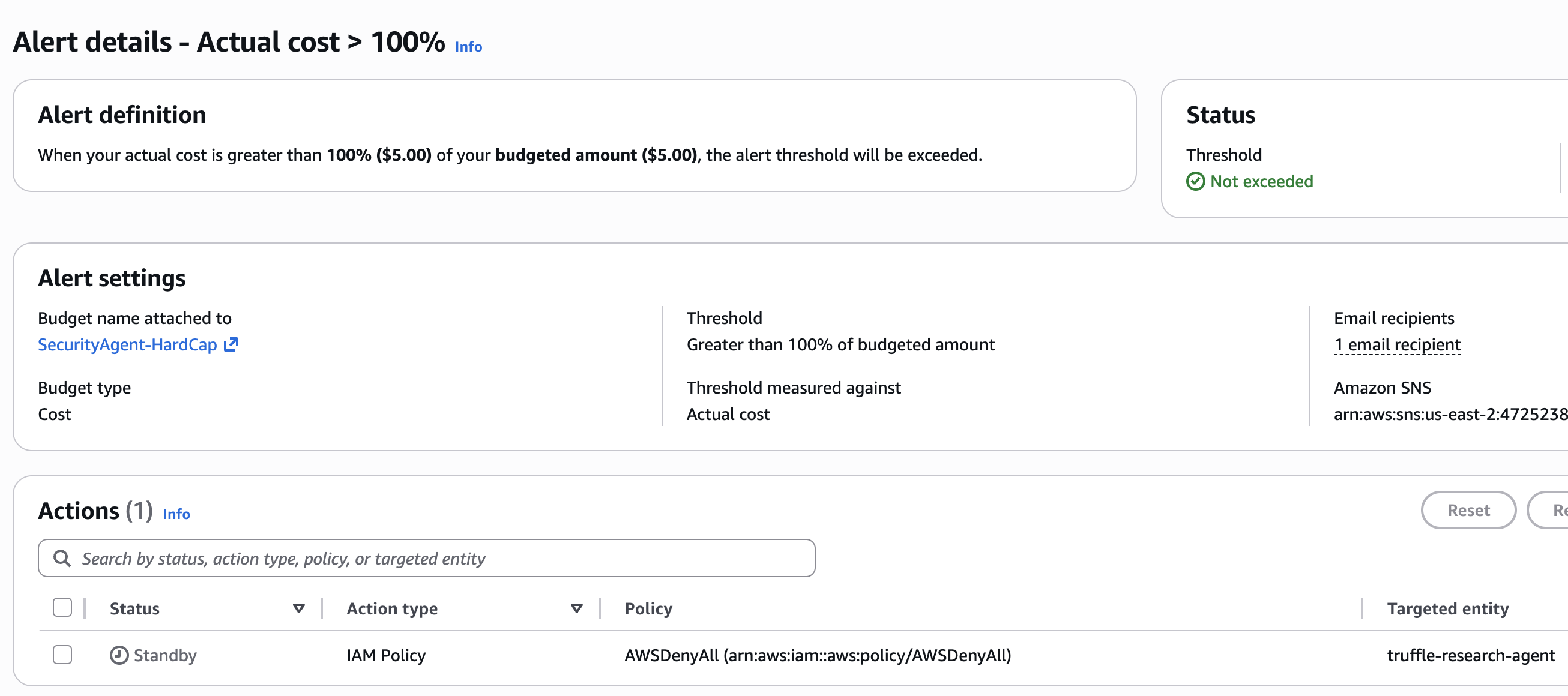Click the Reset button
The image size is (1568, 696).
1468,510
